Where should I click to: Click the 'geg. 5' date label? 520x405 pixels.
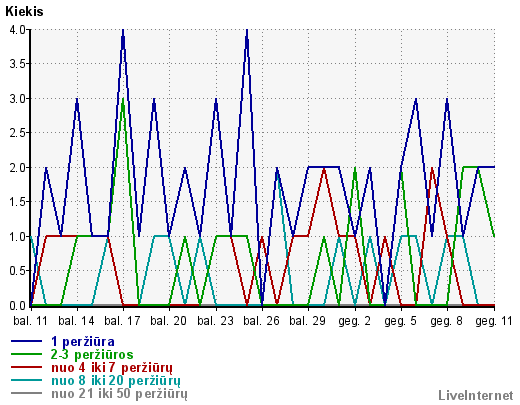coord(401,321)
